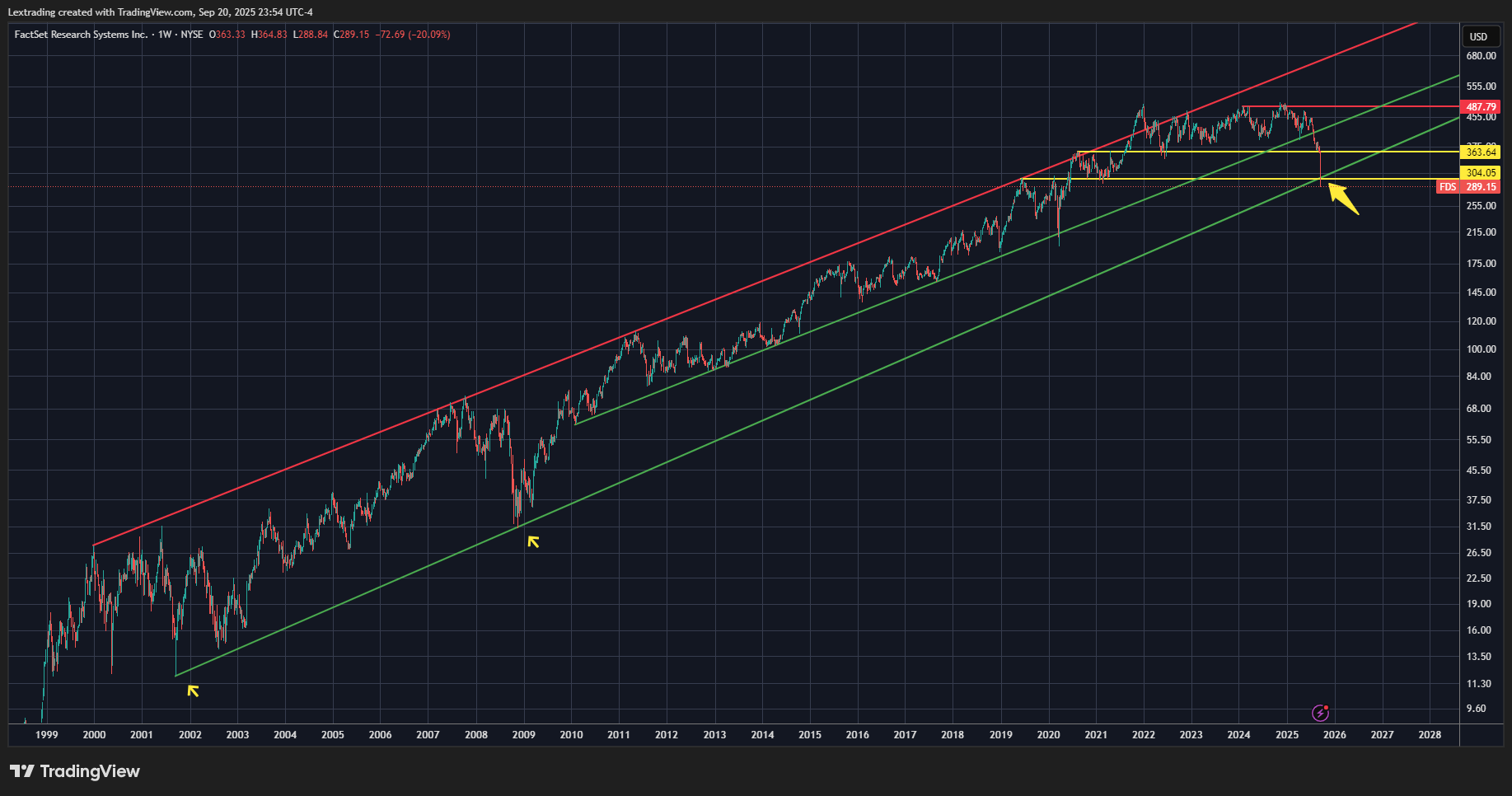Screen dimensions: 1512x796
Task: Click the 2020 year label on time axis
Action: (x=1048, y=735)
